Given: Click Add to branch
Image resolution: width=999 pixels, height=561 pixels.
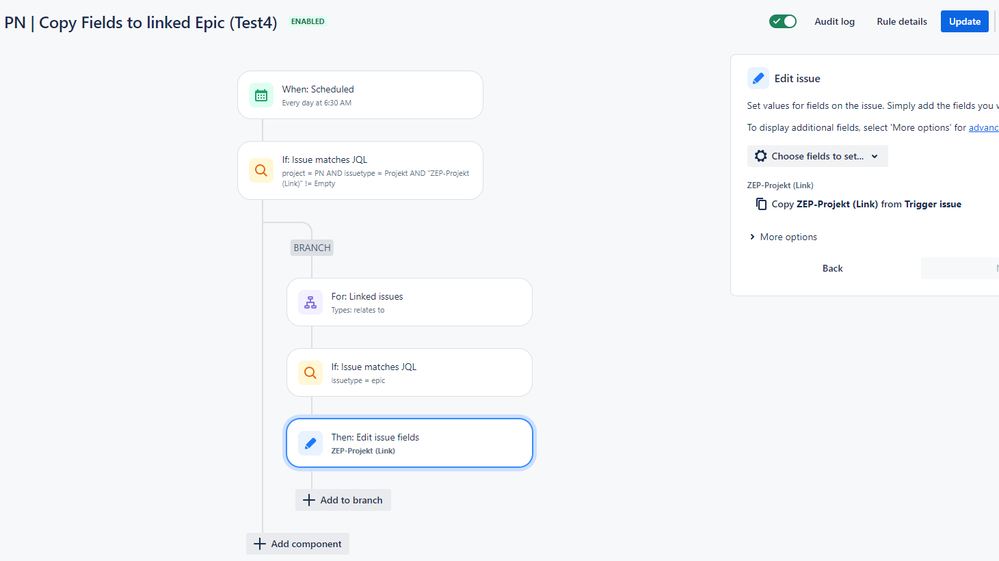Looking at the screenshot, I should 343,500.
